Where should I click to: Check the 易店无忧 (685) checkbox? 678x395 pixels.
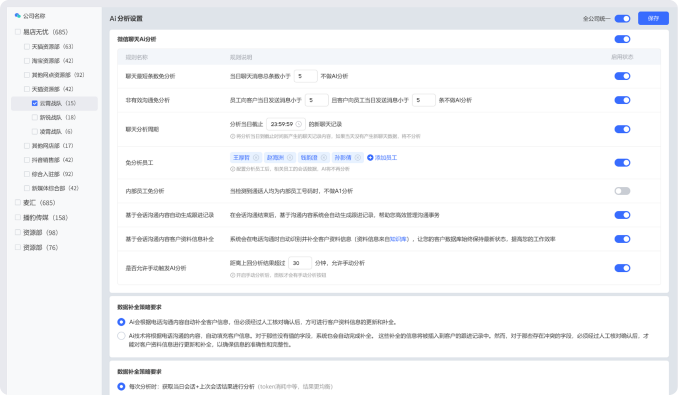(18, 32)
